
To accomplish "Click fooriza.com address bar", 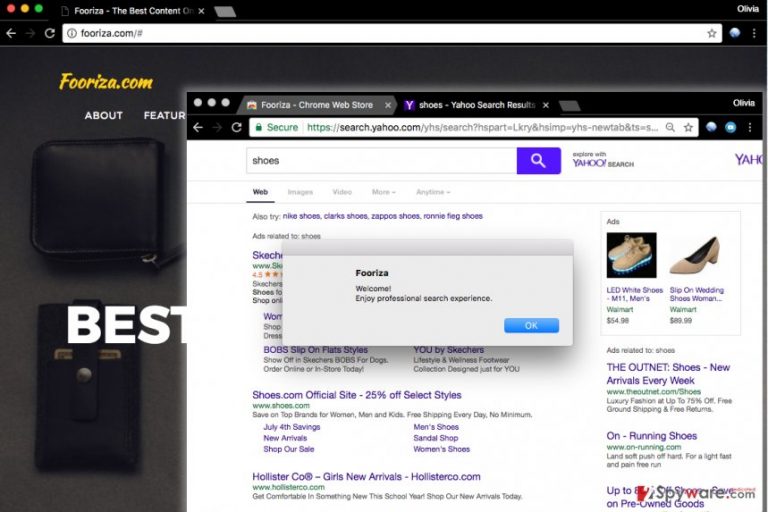I will (392, 33).
